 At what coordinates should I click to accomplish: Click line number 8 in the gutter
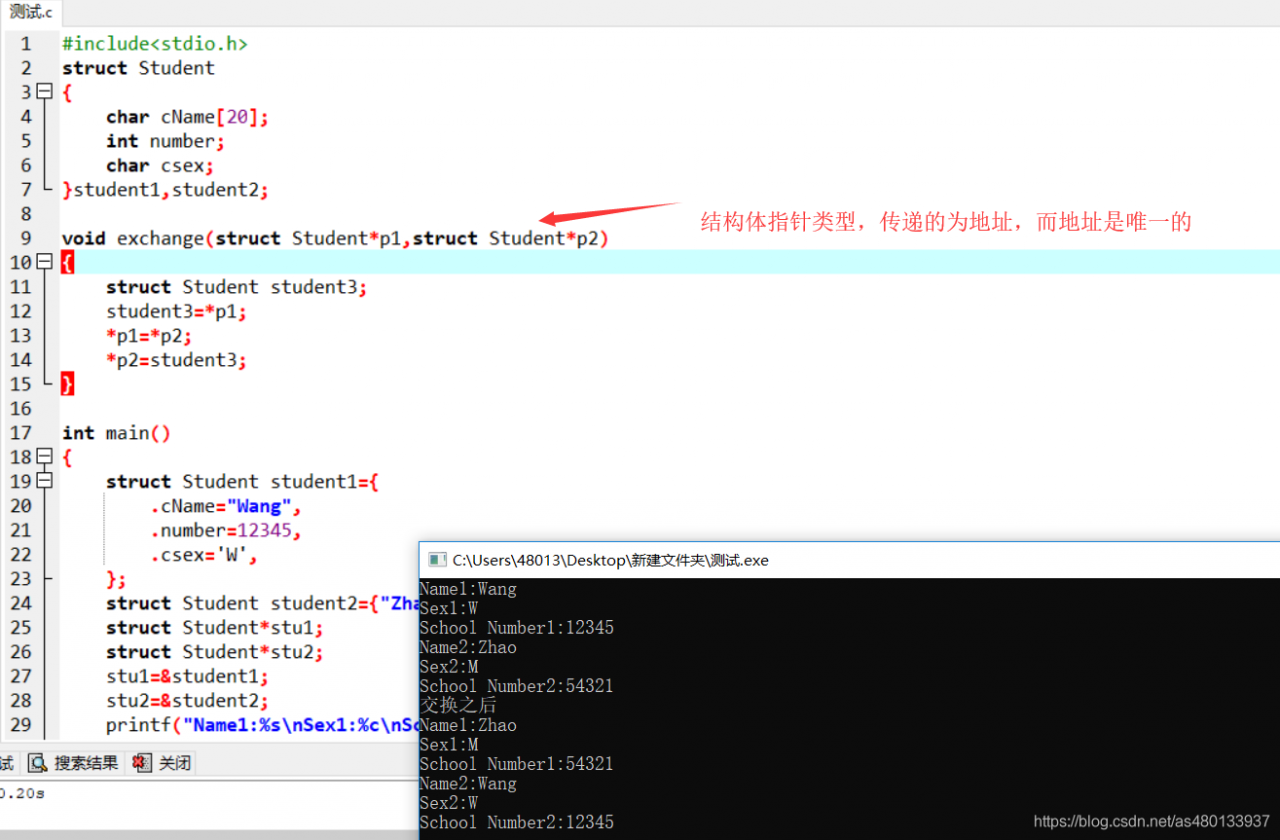[25, 214]
